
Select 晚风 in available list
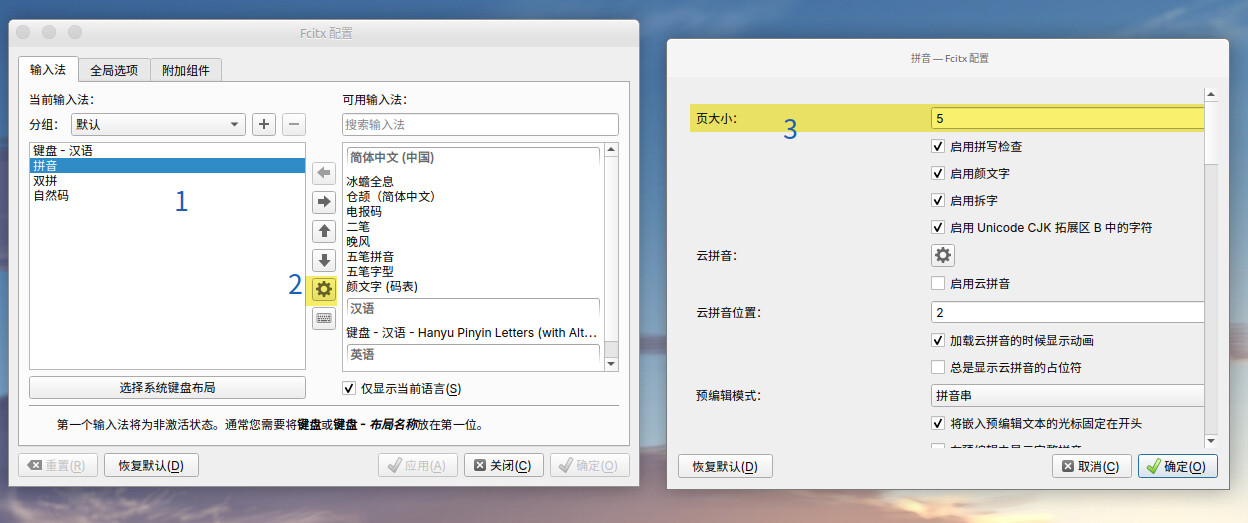pyautogui.click(x=473, y=242)
